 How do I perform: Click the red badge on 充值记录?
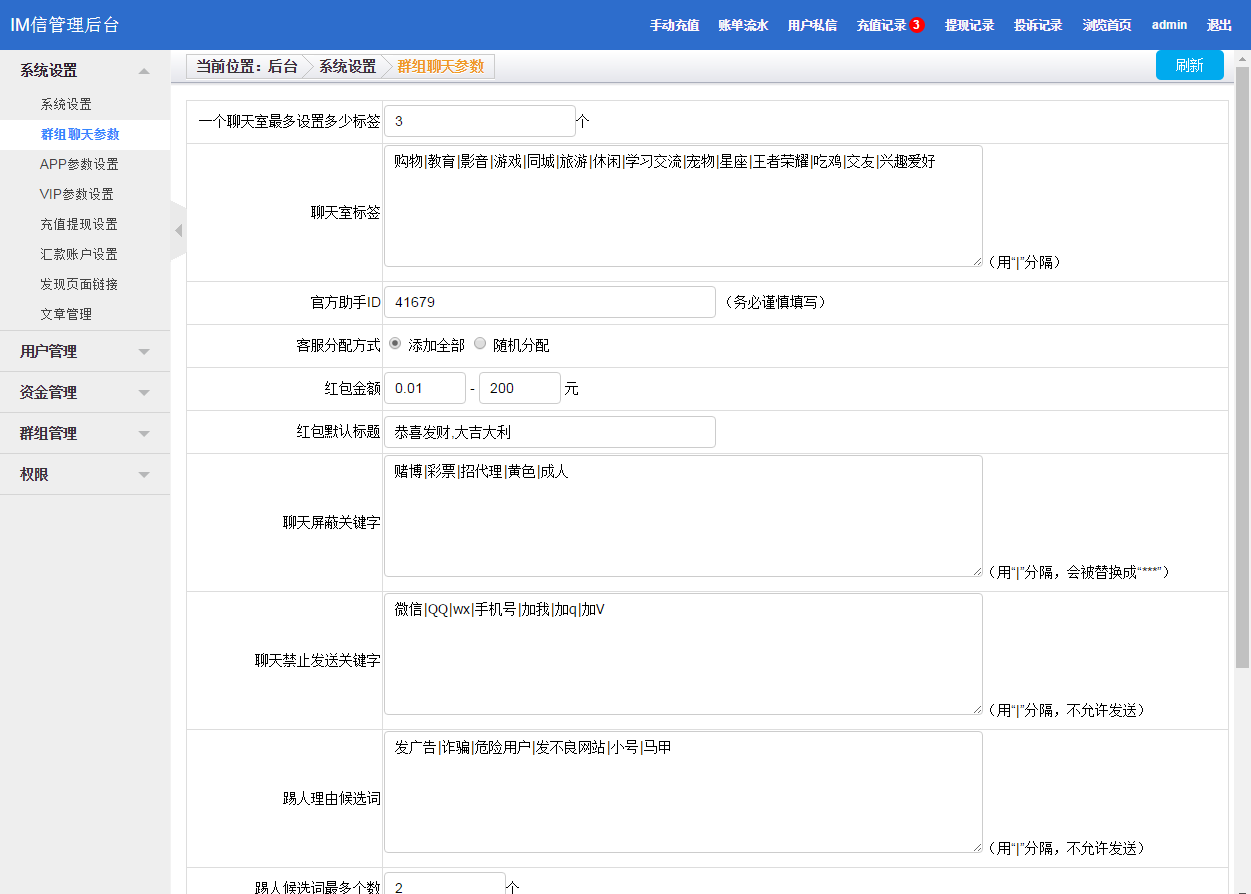click(x=916, y=25)
